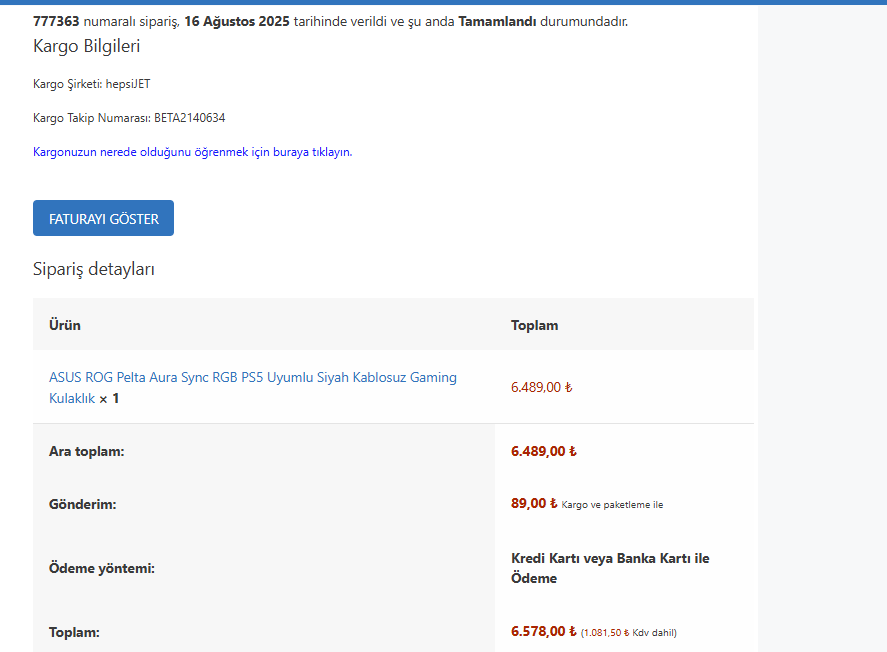Click the Kargo Bilgileri heading

coord(87,46)
